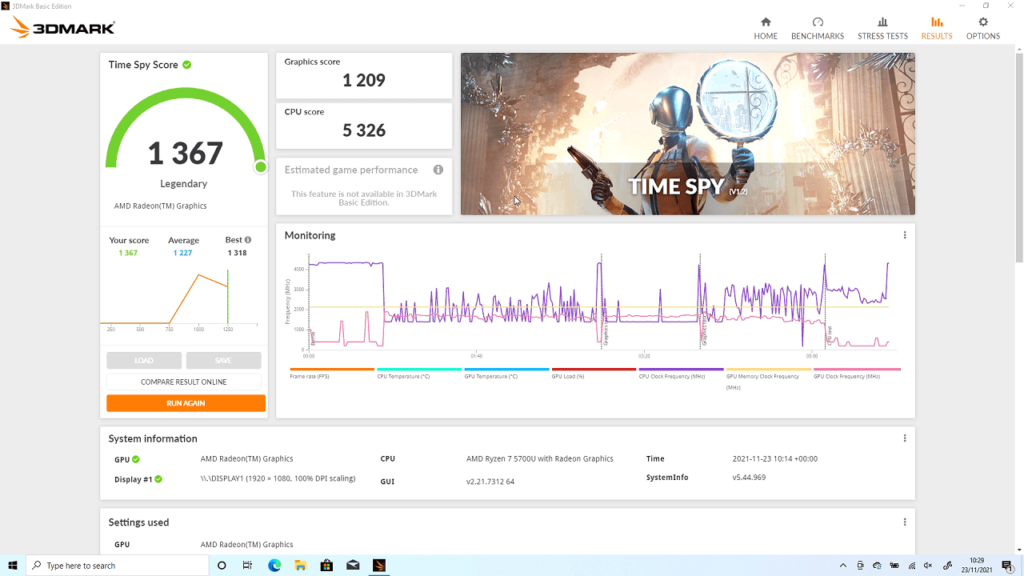Screen dimensions: 1024x576
Task: Open the Windows Start menu
Action: [x=12, y=565]
